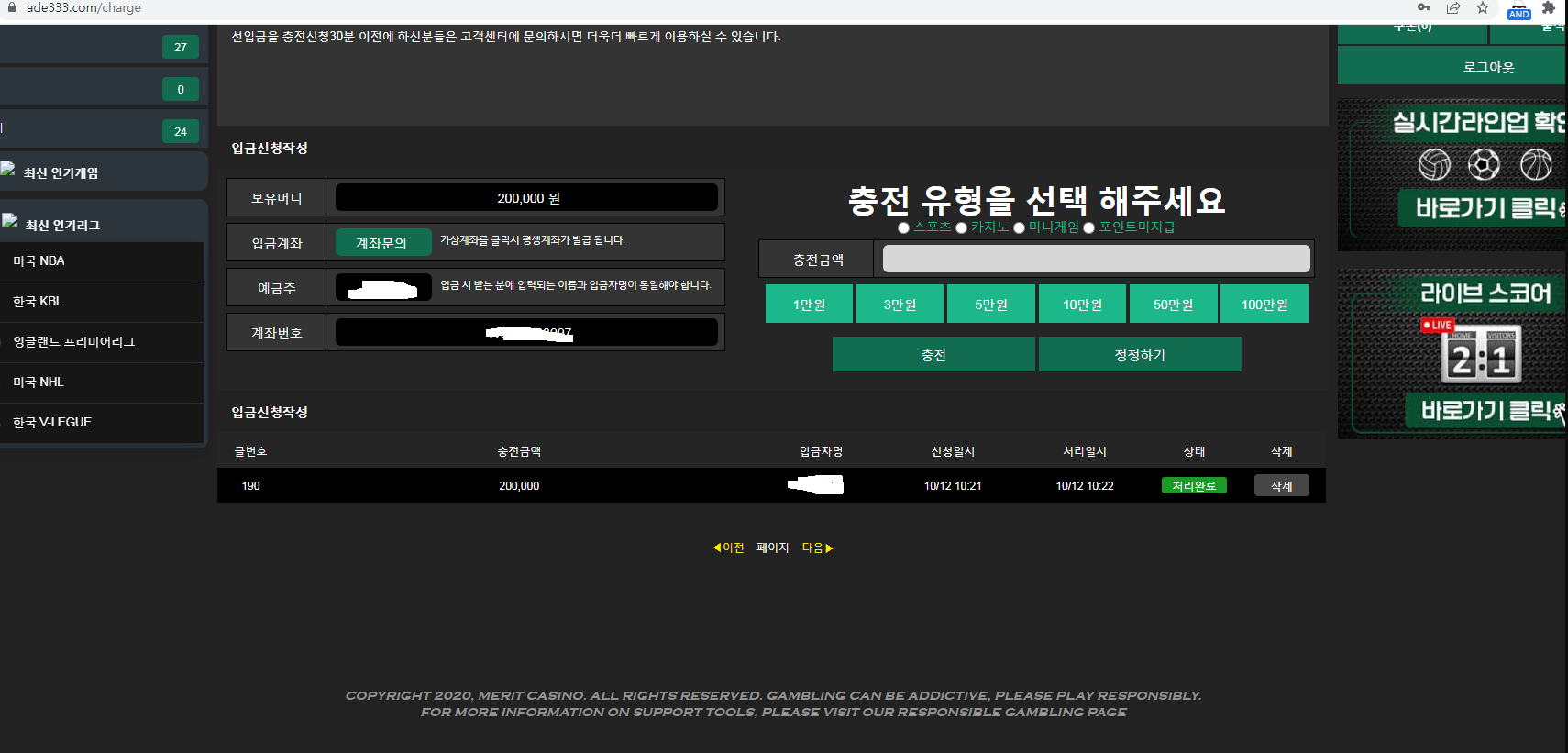Go to next page with 다음 arrow
This screenshot has height=753, width=1568.
[x=817, y=548]
